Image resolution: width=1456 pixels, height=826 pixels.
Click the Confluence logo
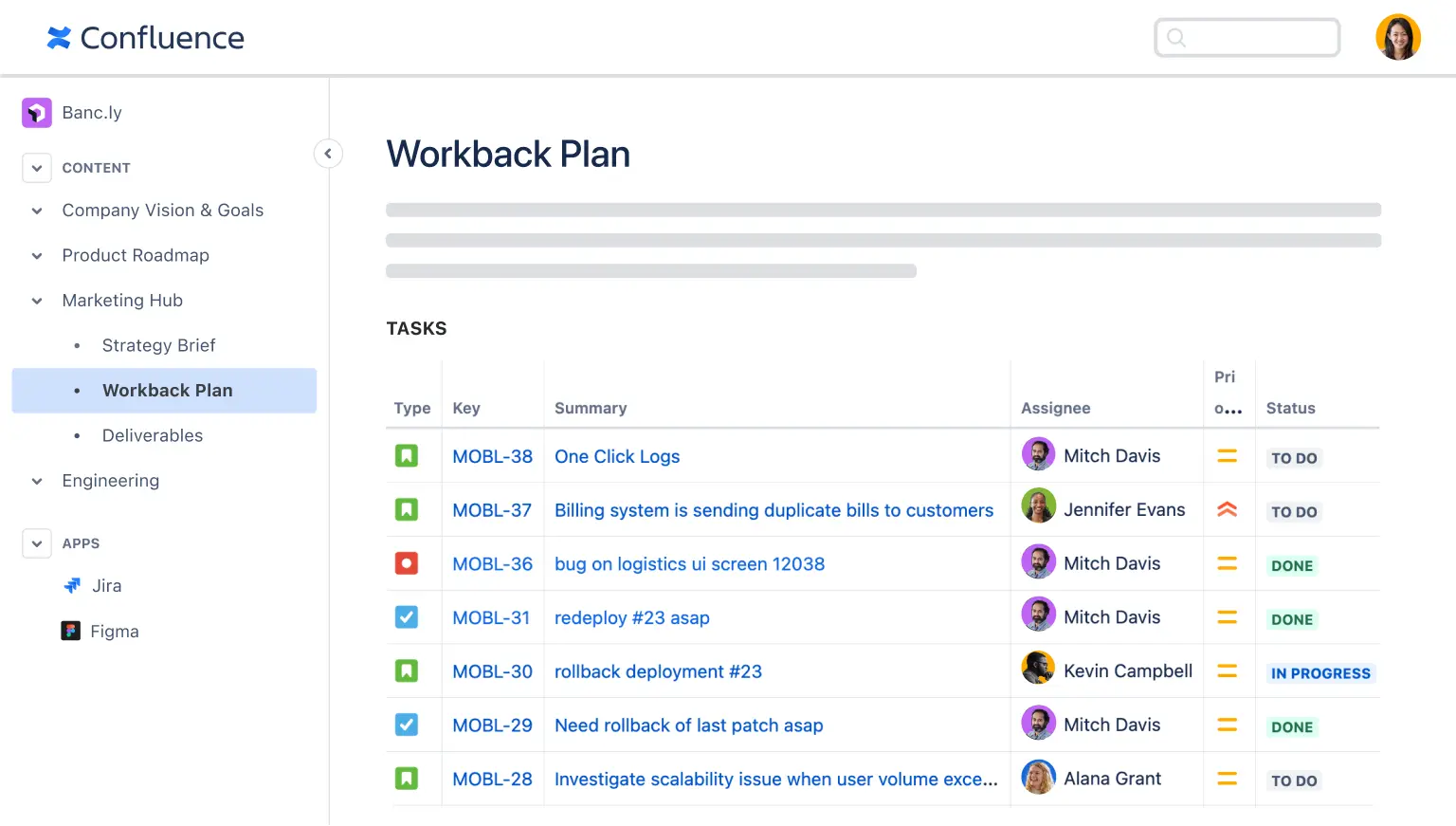pyautogui.click(x=144, y=38)
